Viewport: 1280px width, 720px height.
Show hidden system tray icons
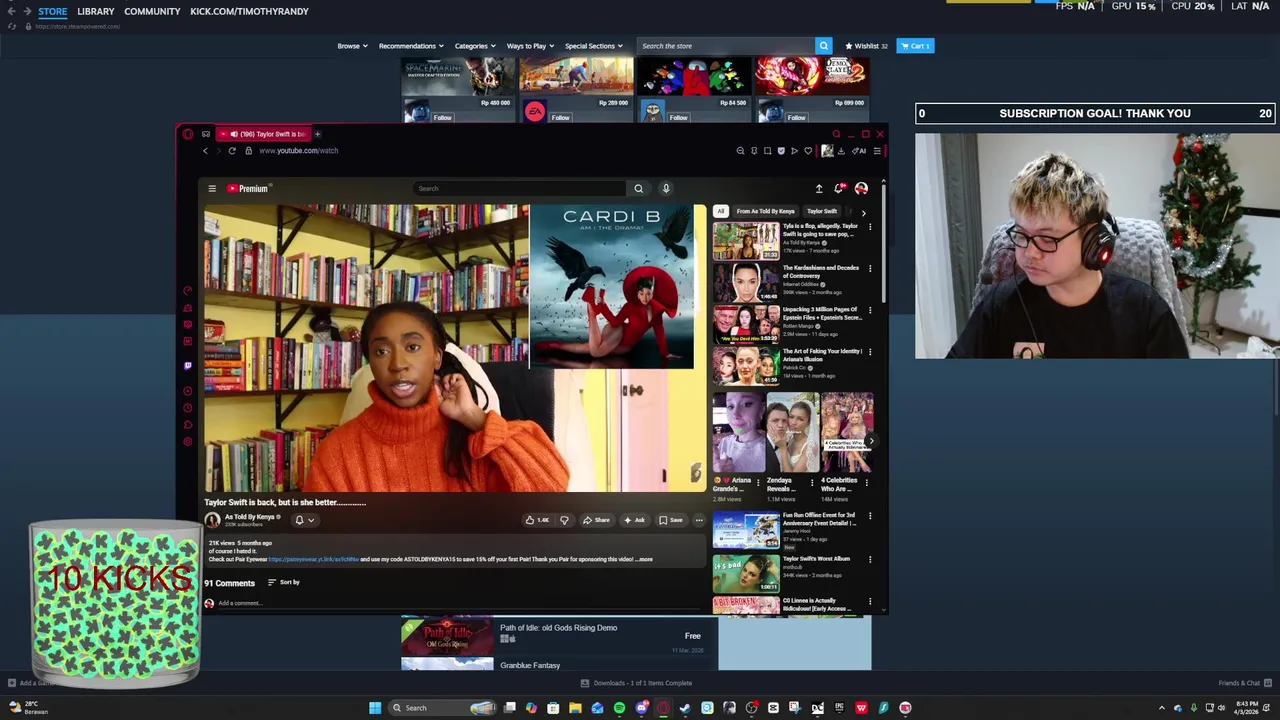pos(1162,708)
